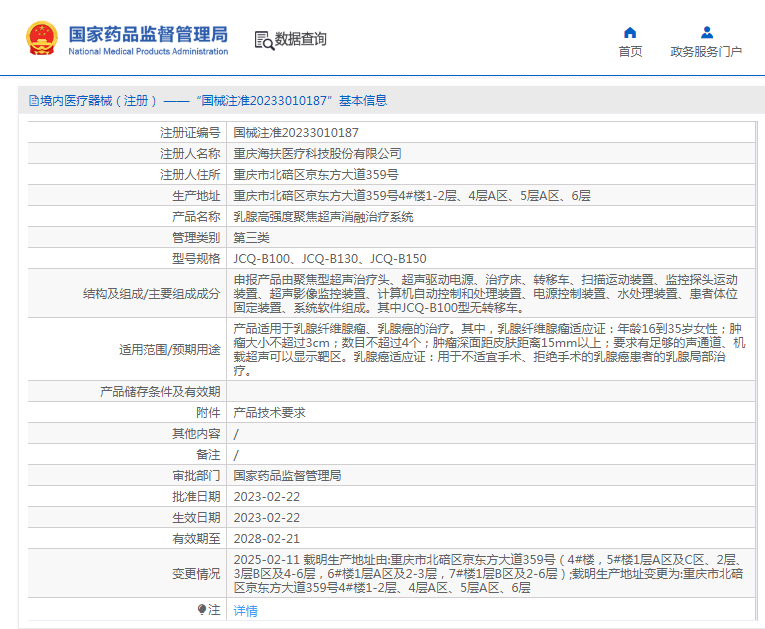The image size is (765, 629).
Task: Select 重庆海扶医疗科技股份有限公司 registrant name
Action: (x=317, y=154)
